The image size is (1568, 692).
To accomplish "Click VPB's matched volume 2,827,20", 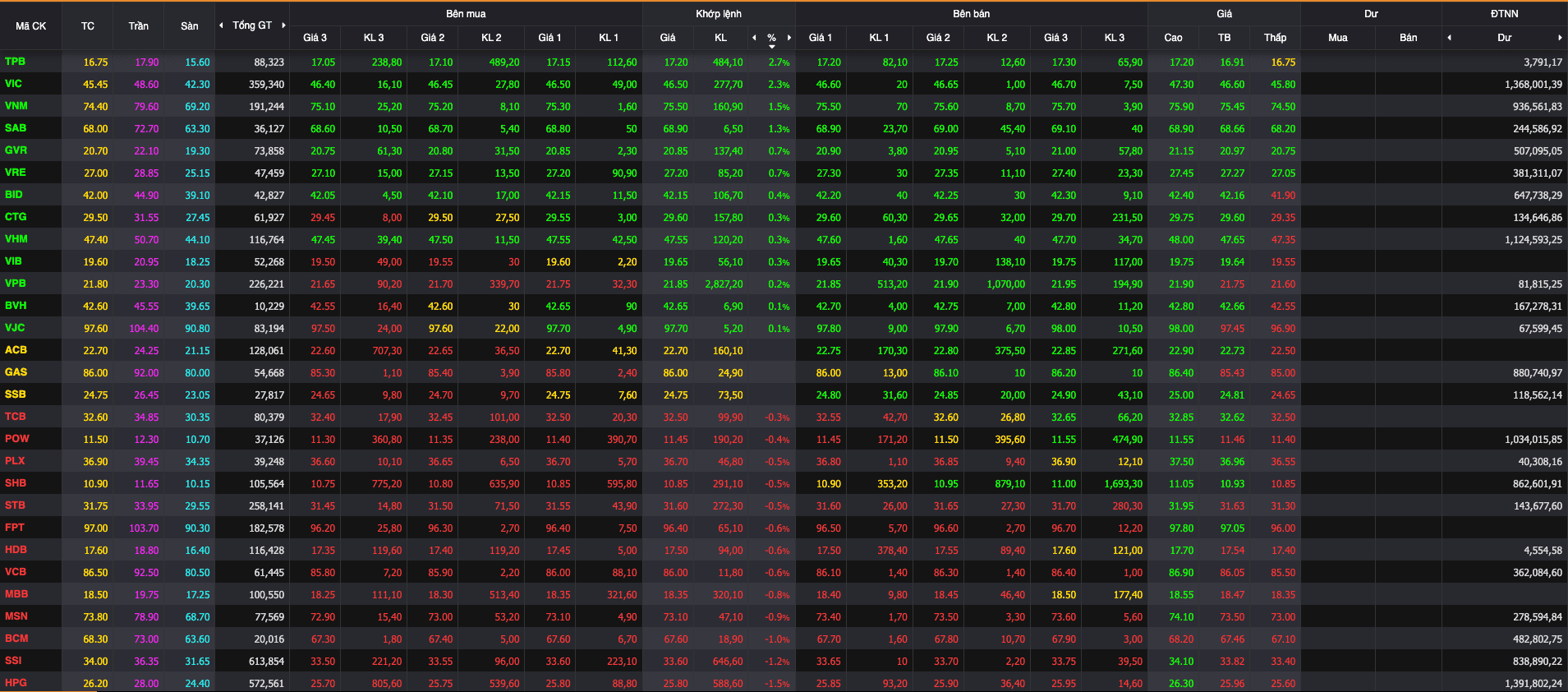I will [x=724, y=284].
